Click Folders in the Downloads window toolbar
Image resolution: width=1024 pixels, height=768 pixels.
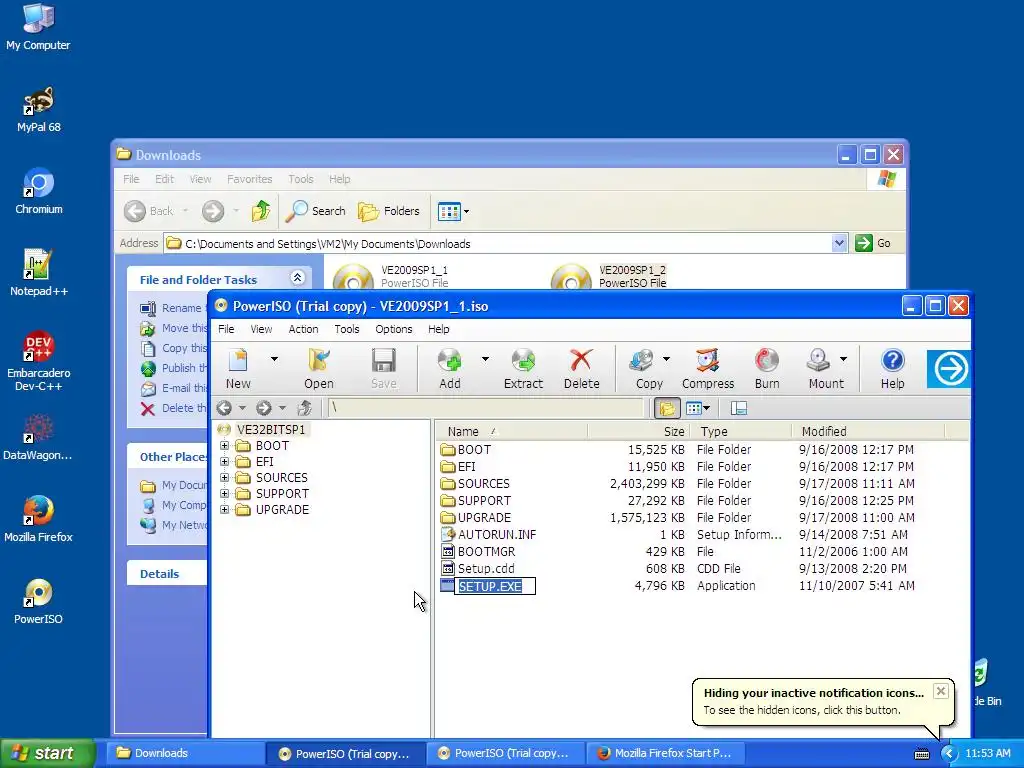(x=389, y=211)
